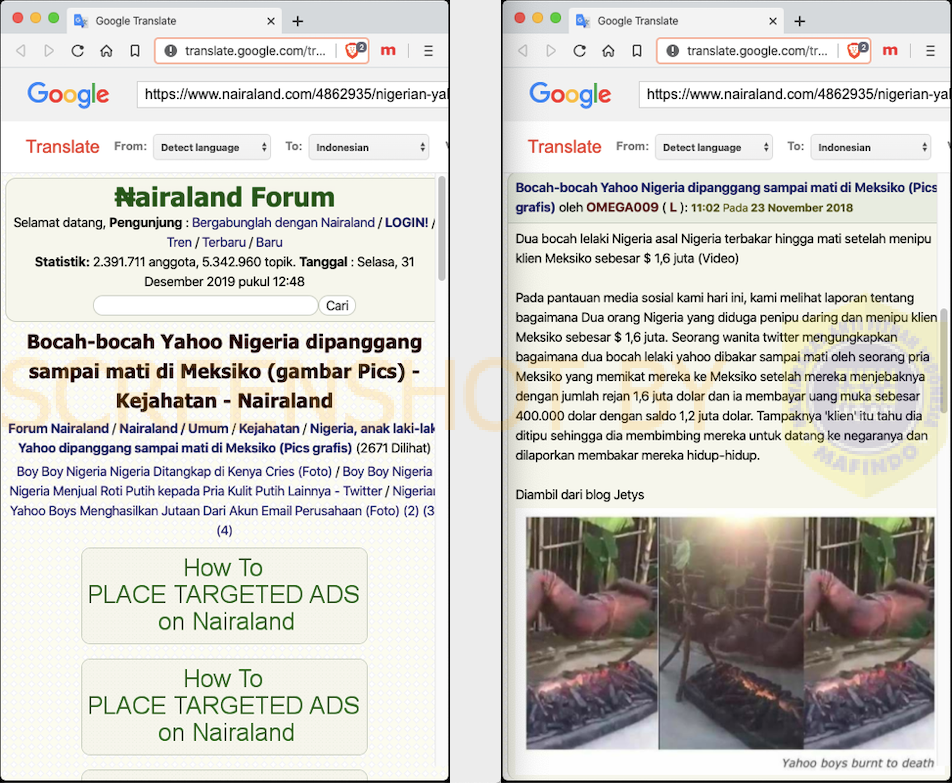Screen dimensions: 952x783
Task: Open Brave shield icon in left window
Action: point(355,51)
